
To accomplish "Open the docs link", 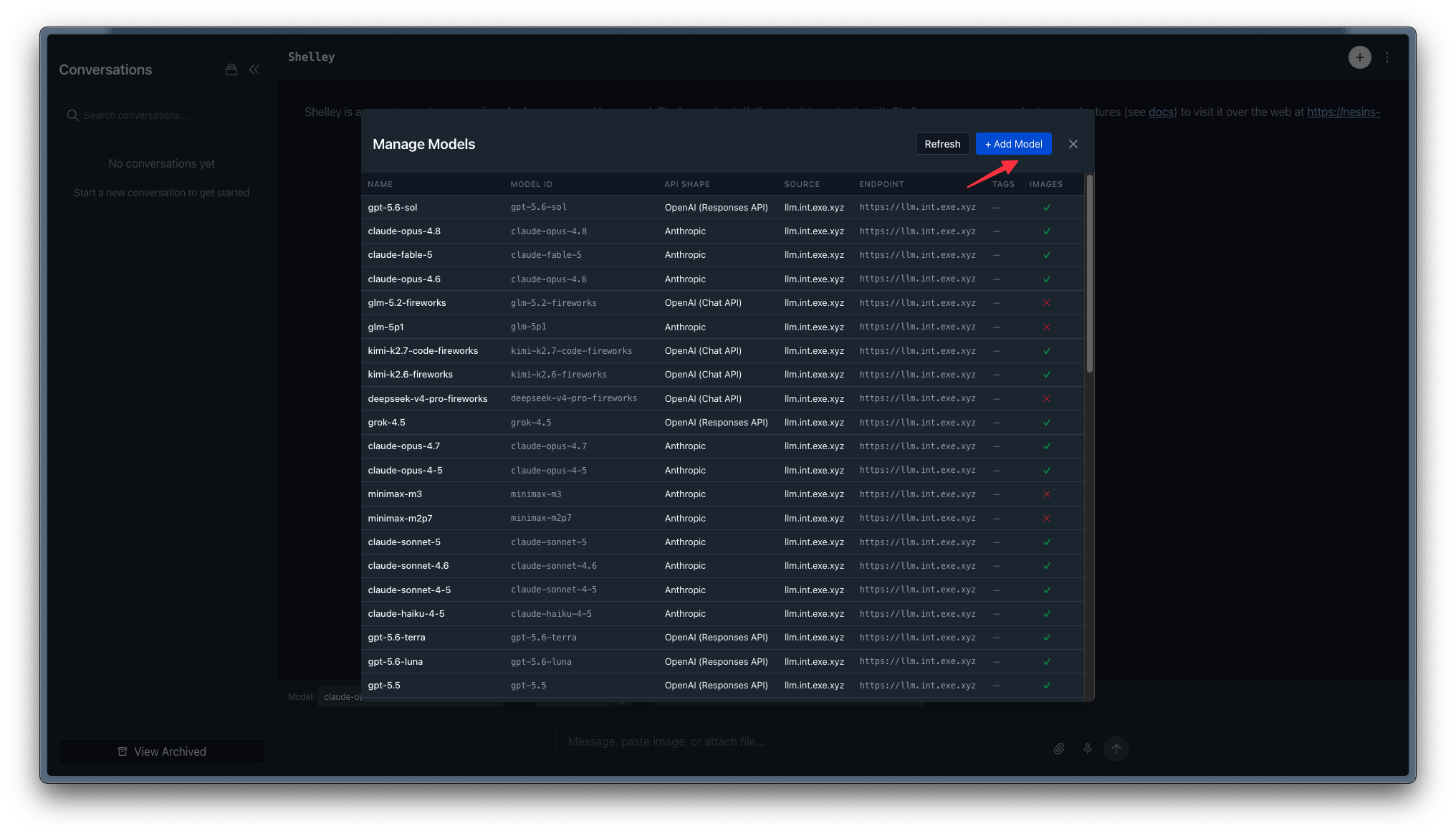I will point(1161,112).
